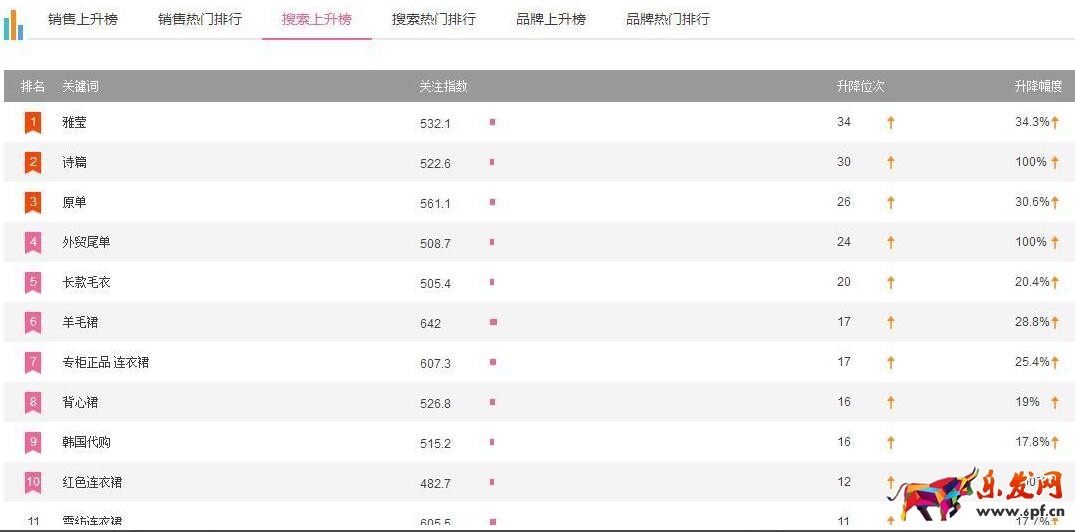Click the 升降幅度 column header
The image size is (1075, 532).
[x=1038, y=87]
